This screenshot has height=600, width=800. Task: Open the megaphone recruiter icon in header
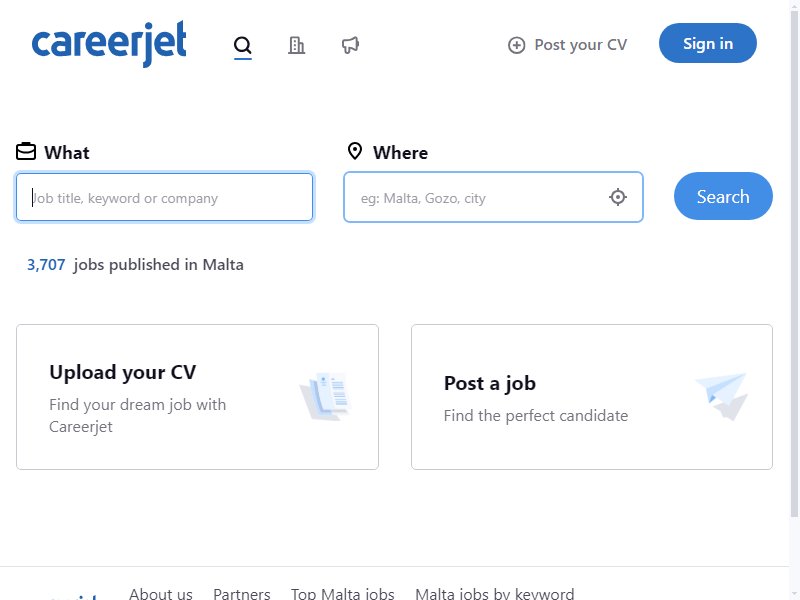351,45
